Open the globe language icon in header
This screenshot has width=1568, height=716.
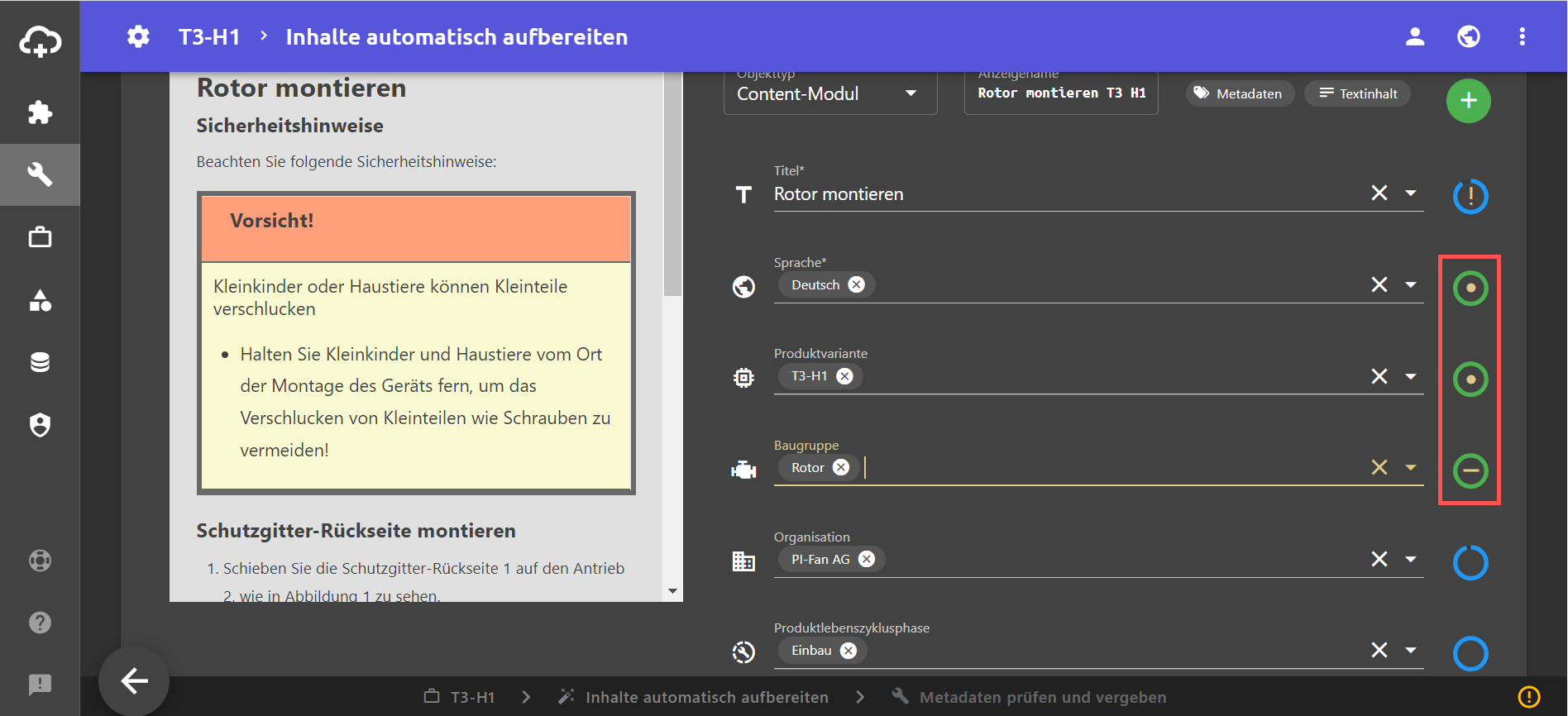1469,36
